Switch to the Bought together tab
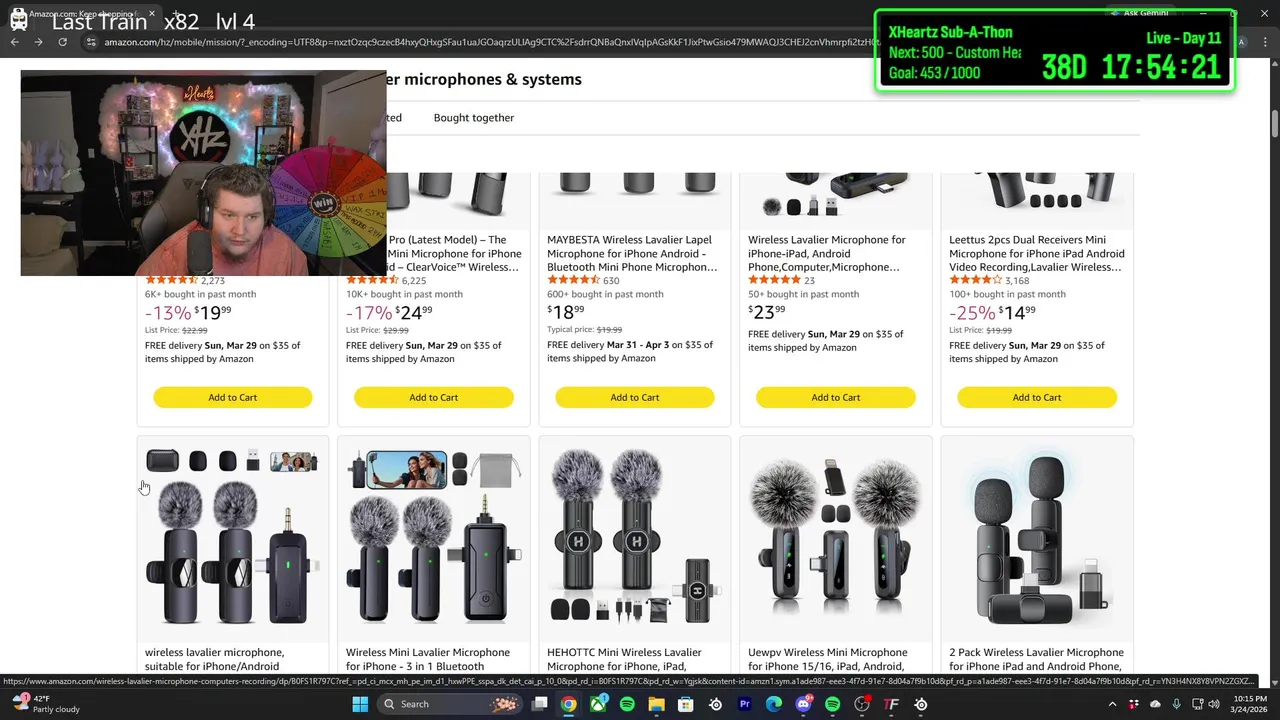The width and height of the screenshot is (1280, 720). click(x=473, y=118)
